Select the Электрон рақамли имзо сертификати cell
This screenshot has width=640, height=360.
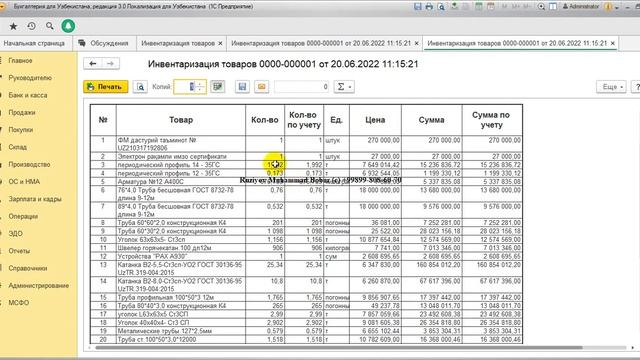pyautogui.click(x=181, y=156)
